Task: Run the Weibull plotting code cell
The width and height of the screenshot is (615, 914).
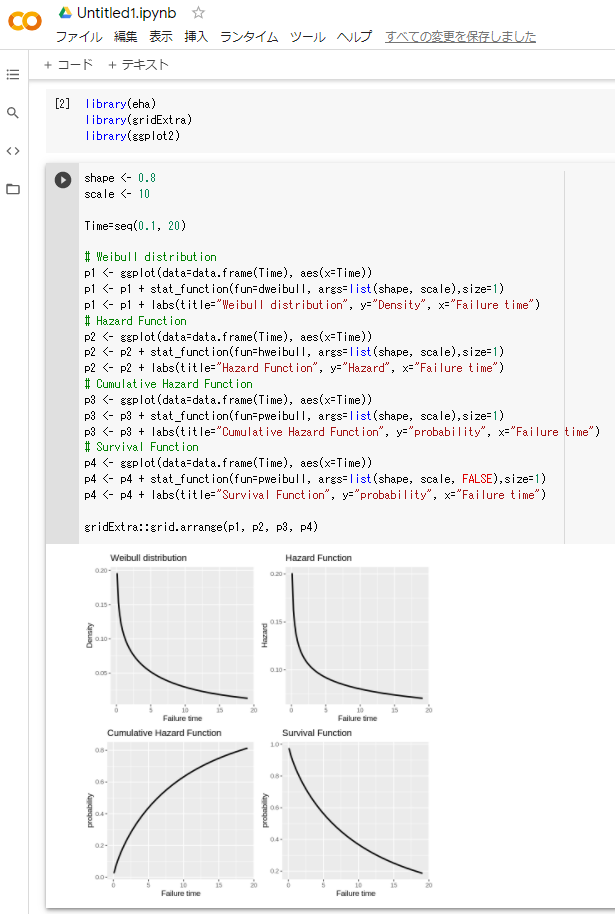Action: pyautogui.click(x=63, y=180)
